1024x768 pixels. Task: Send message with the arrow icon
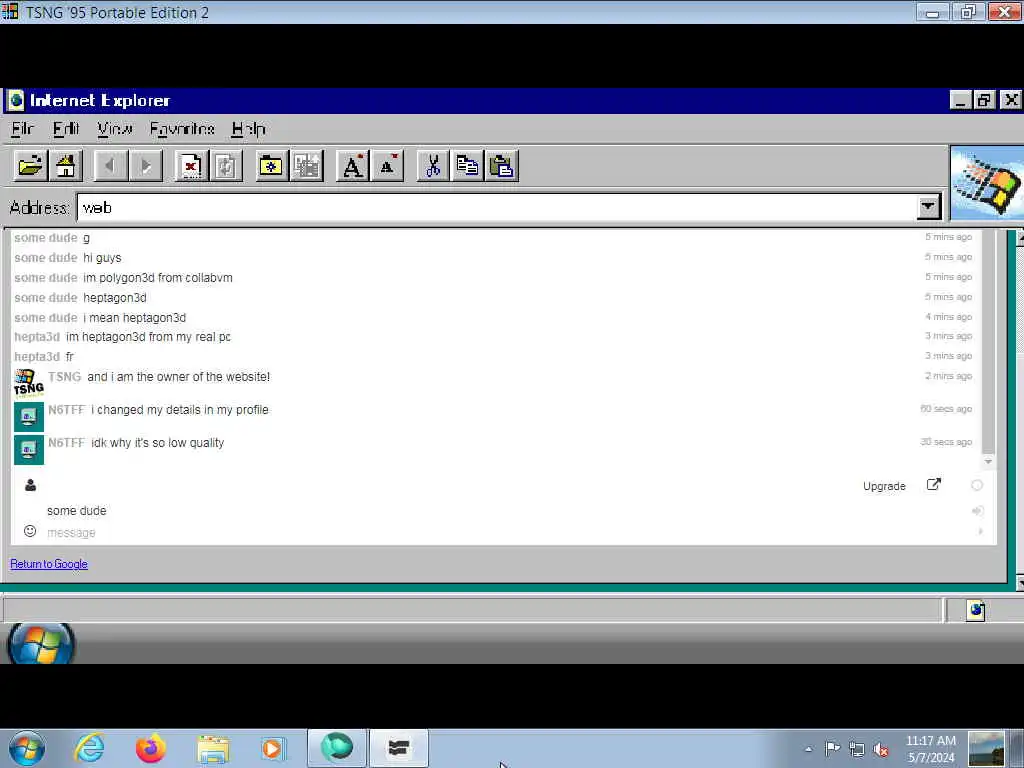click(x=981, y=532)
